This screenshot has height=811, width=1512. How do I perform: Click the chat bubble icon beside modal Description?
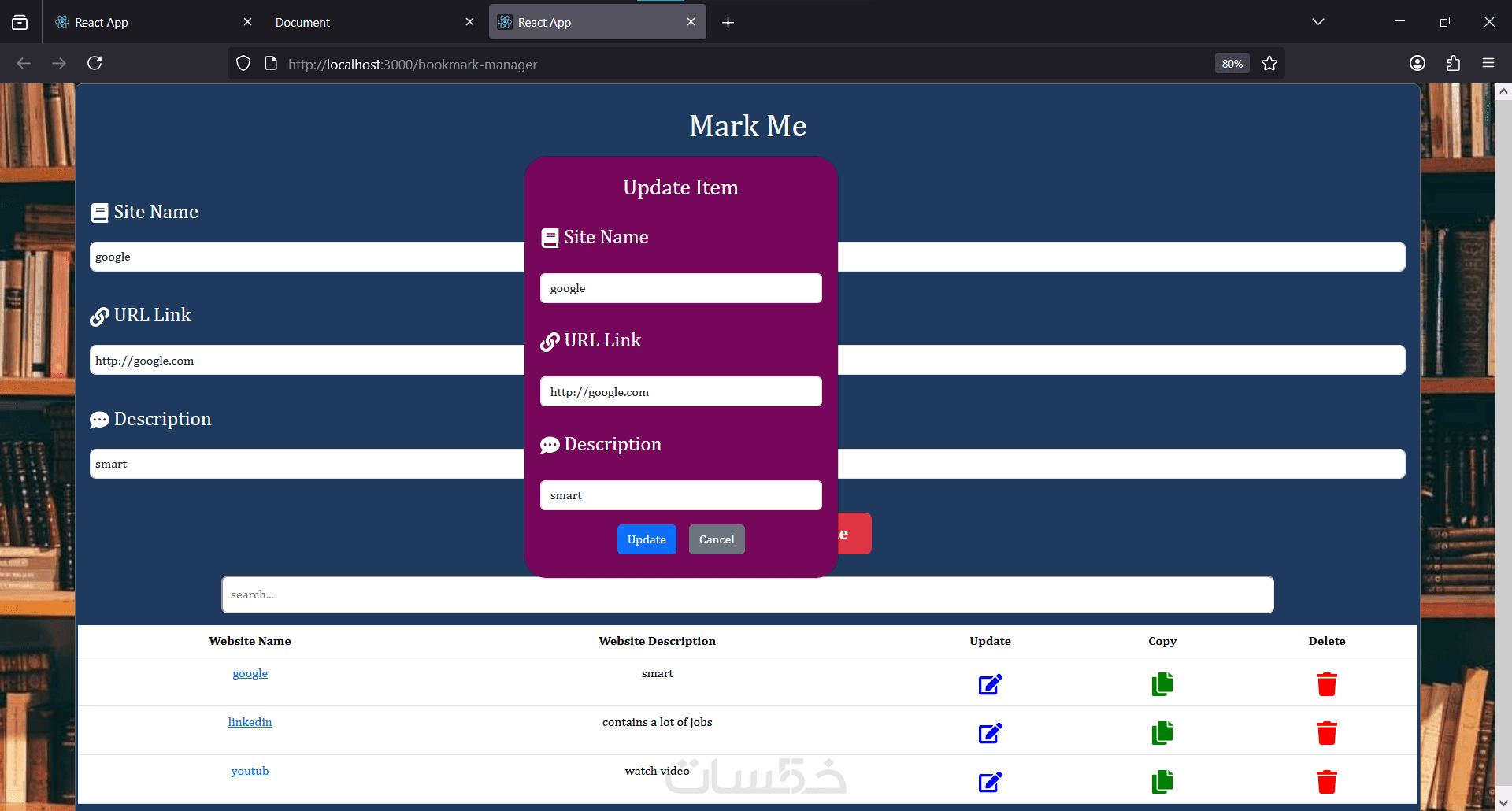[x=550, y=446]
